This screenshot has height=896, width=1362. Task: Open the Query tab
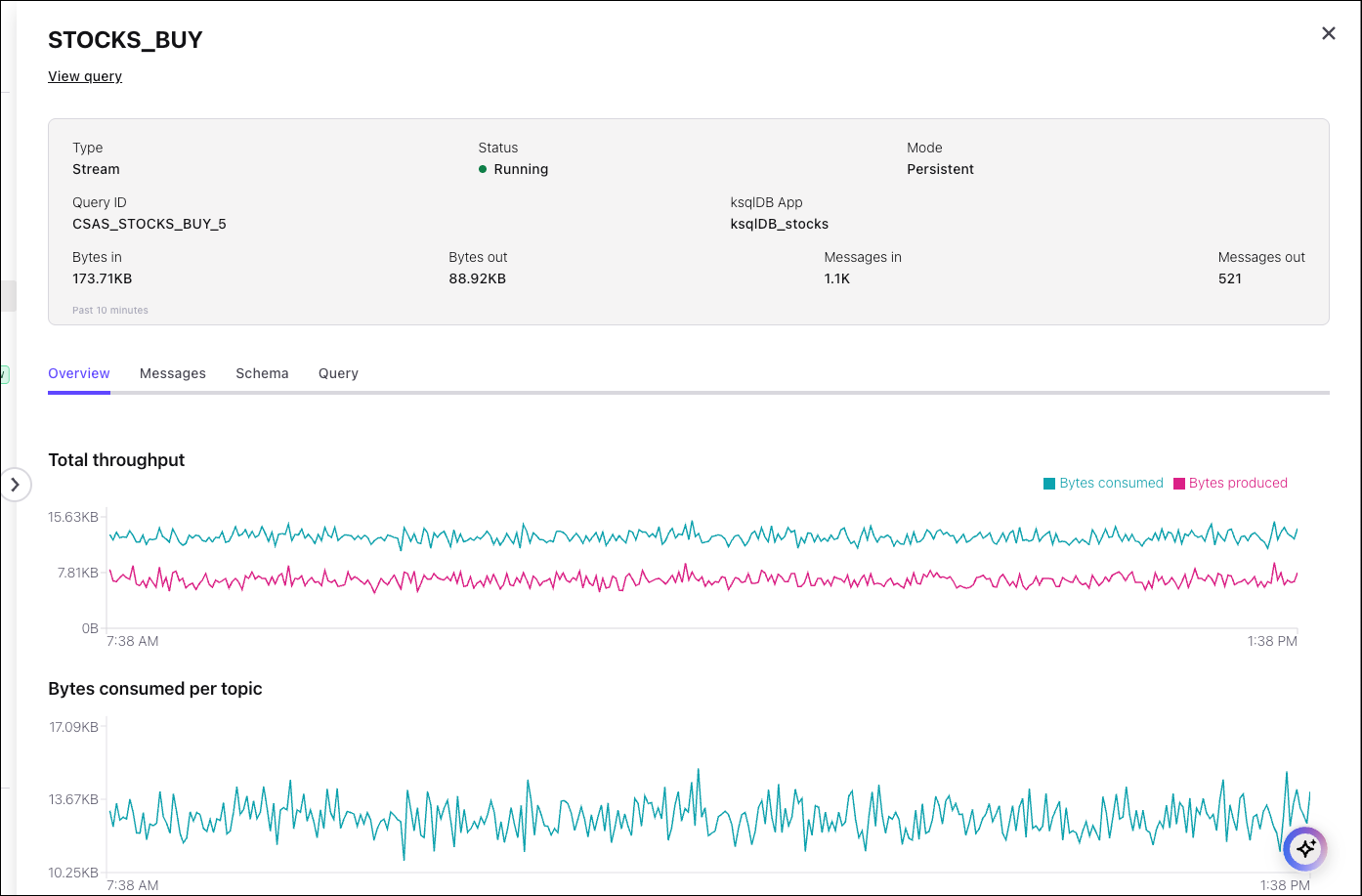tap(338, 373)
